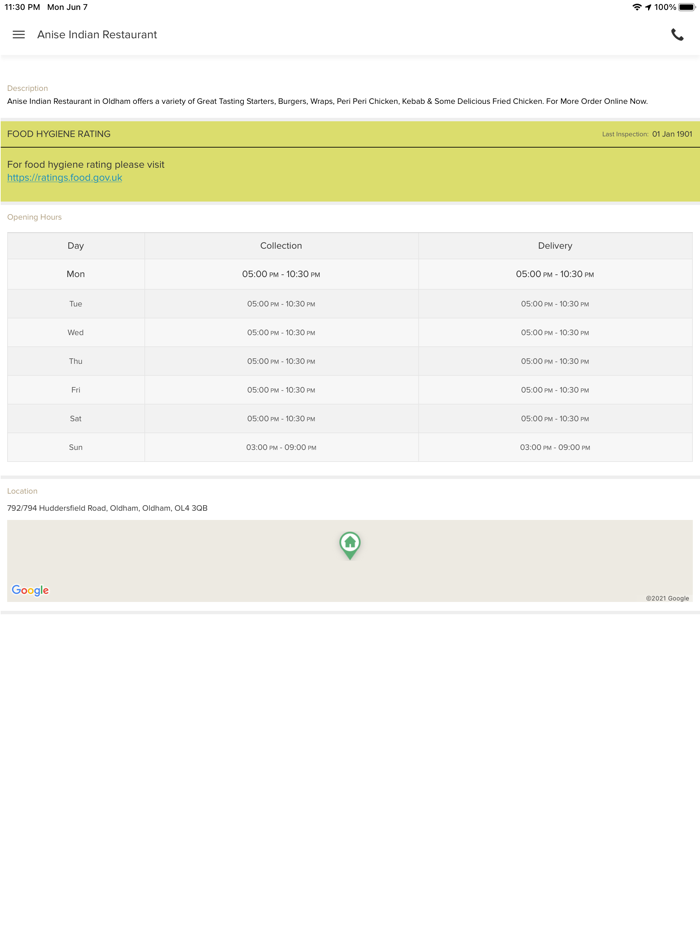
Task: Click the Anise Indian Restaurant title
Action: click(x=97, y=35)
